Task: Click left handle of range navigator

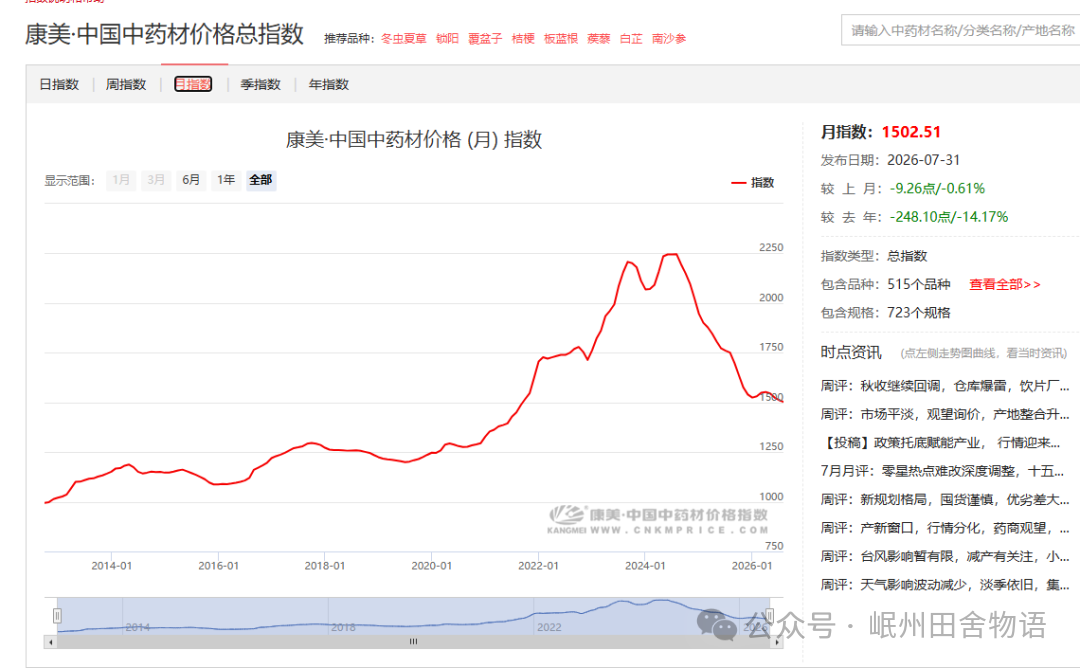Action: [x=57, y=615]
